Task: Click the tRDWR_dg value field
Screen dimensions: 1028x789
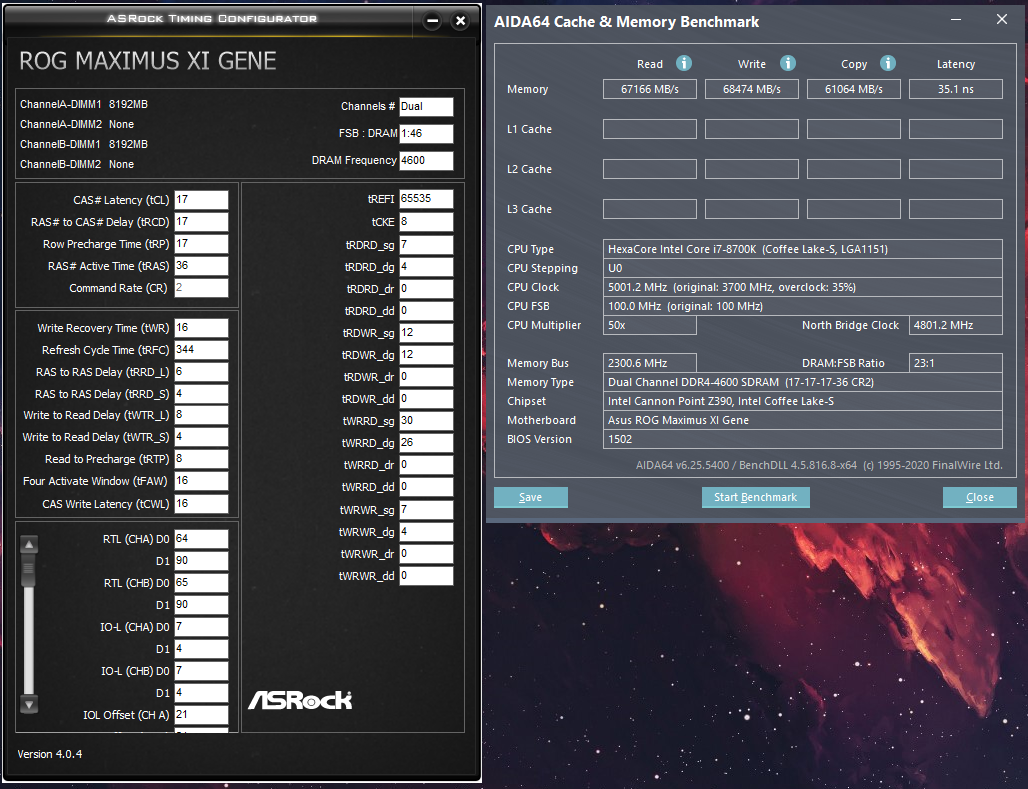Action: point(426,355)
